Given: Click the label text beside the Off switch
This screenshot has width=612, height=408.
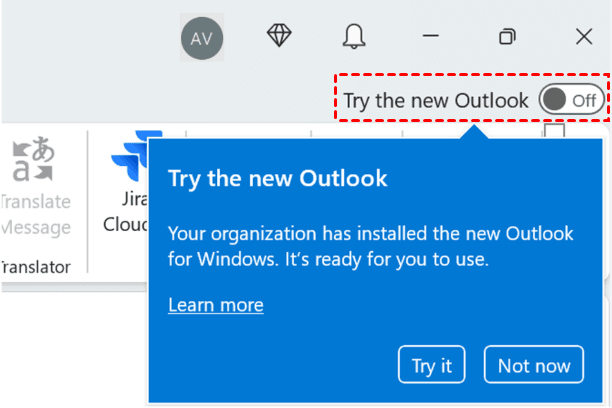Looking at the screenshot, I should (435, 100).
